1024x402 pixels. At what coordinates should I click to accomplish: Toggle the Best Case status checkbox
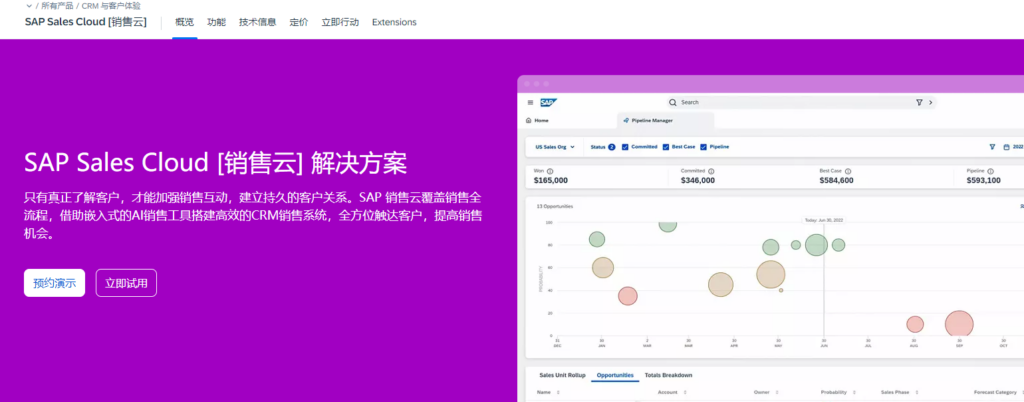[x=666, y=147]
